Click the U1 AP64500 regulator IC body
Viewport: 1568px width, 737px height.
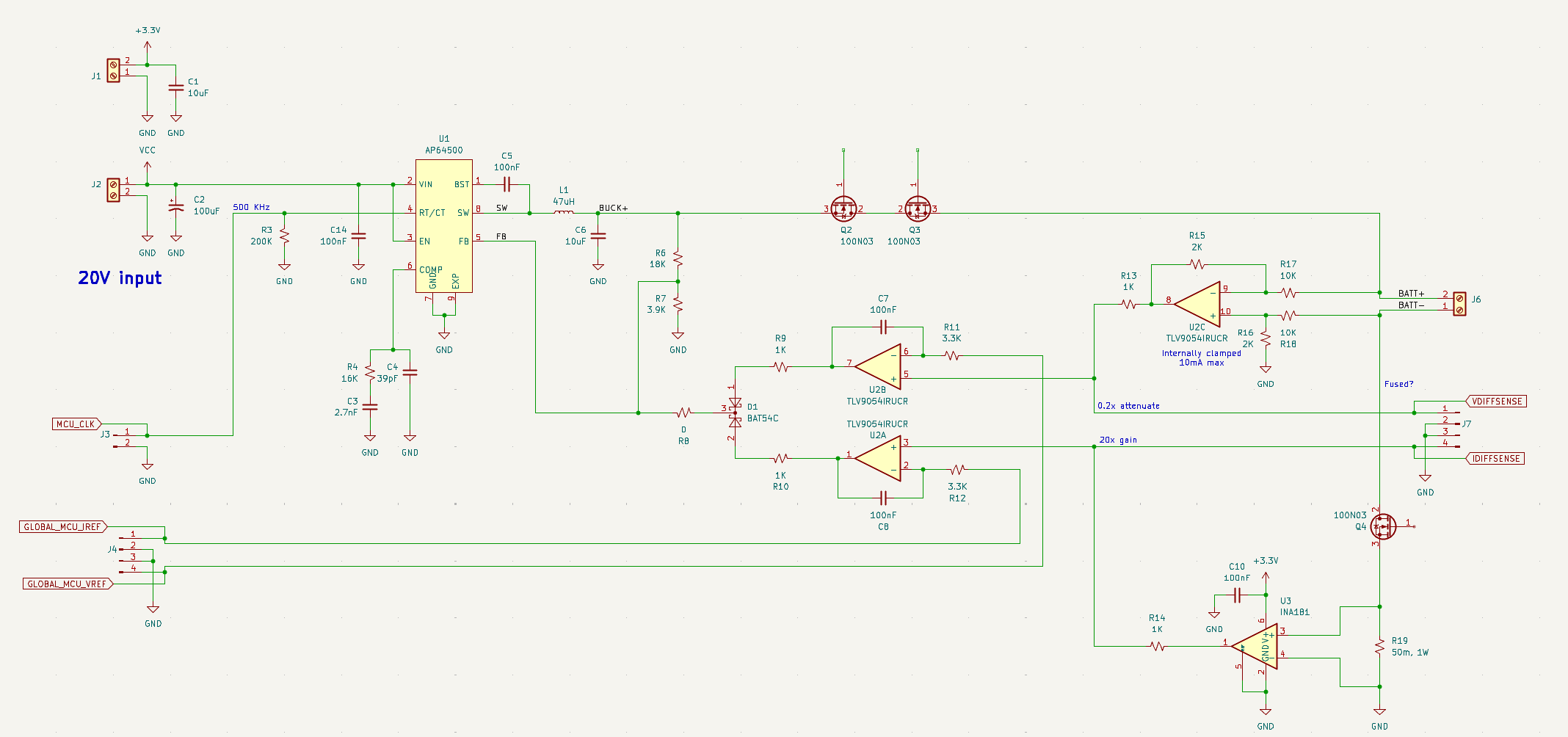point(444,226)
